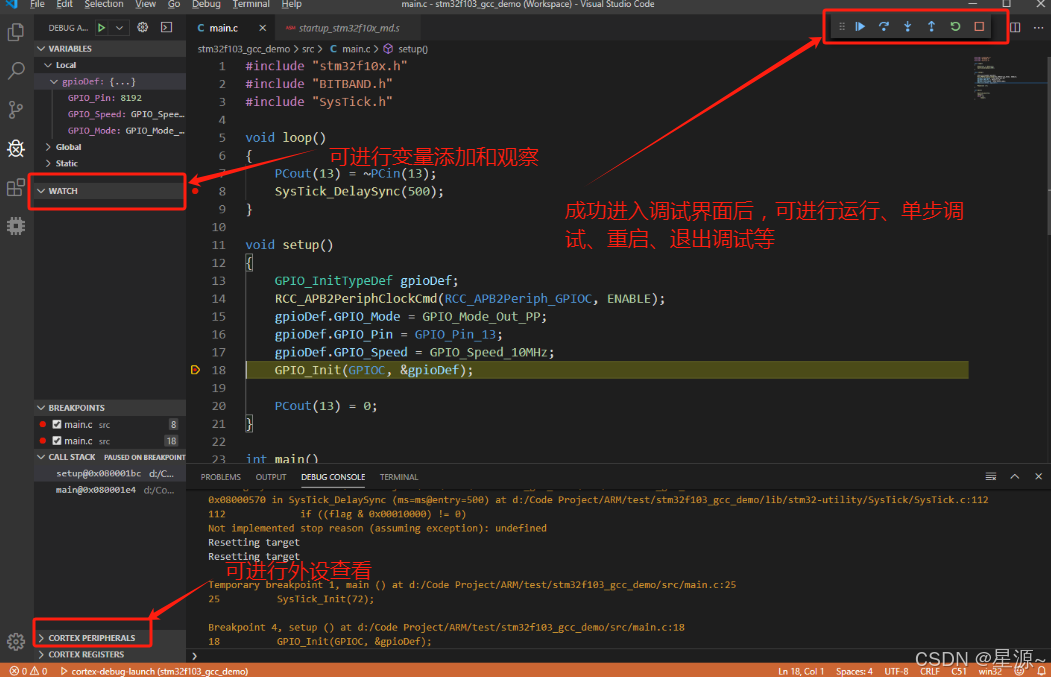Select main@0x080001e4 call stack frame
This screenshot has width=1051, height=677.
click(x=110, y=490)
